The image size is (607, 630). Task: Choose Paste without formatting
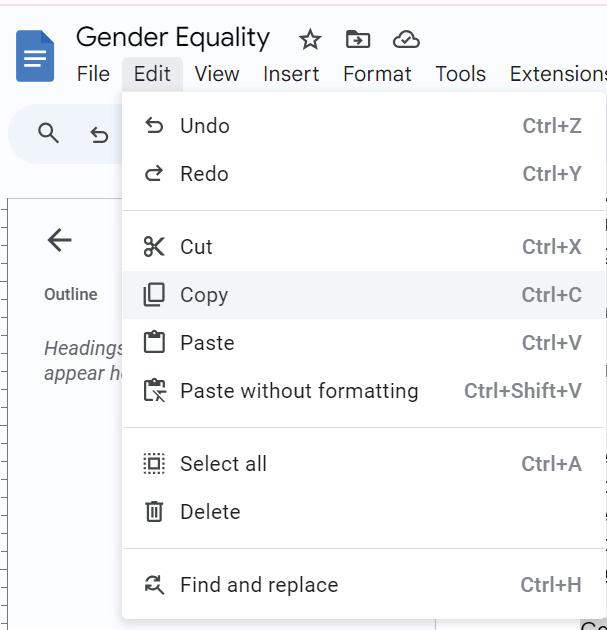(299, 391)
